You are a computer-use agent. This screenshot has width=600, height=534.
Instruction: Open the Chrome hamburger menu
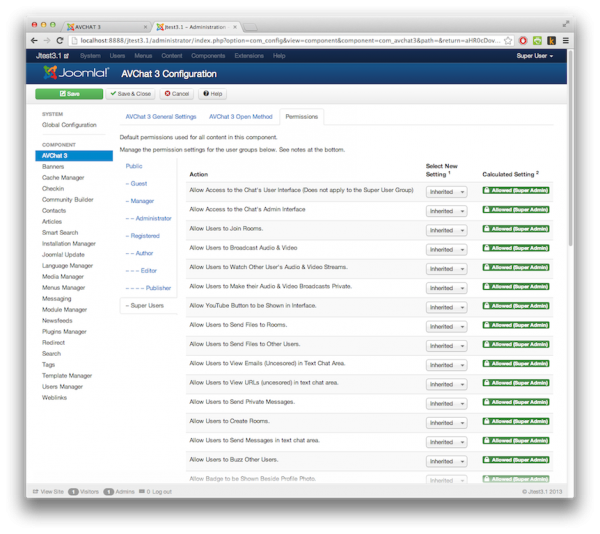click(x=566, y=41)
